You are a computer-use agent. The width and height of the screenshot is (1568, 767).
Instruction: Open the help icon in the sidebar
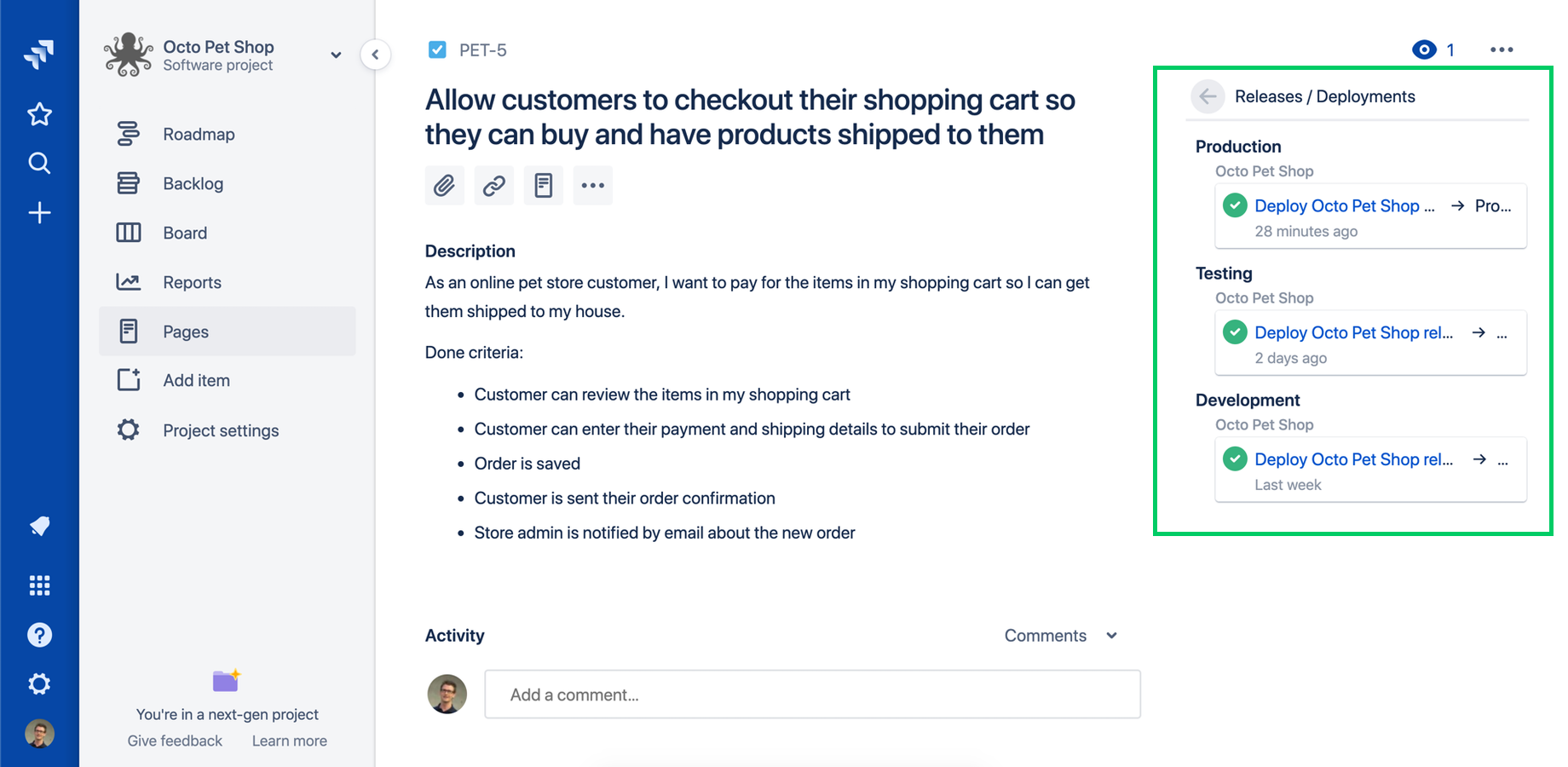point(39,635)
